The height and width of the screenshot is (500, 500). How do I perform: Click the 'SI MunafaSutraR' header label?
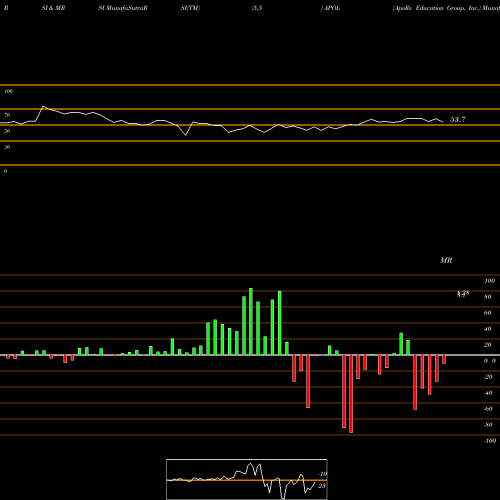pos(123,8)
